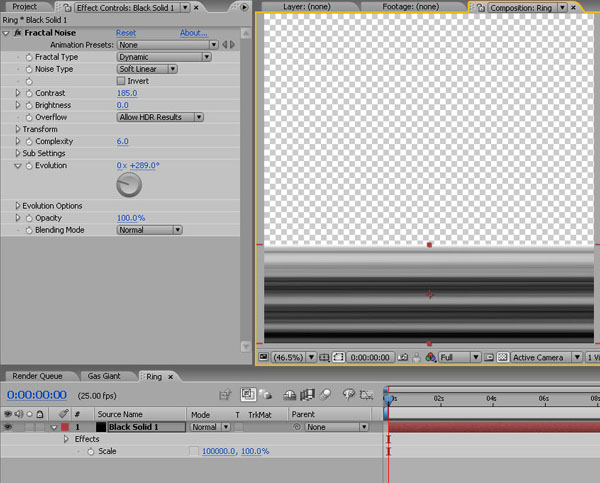Click the About link for Fractal Noise
600x483 pixels.
tap(193, 33)
